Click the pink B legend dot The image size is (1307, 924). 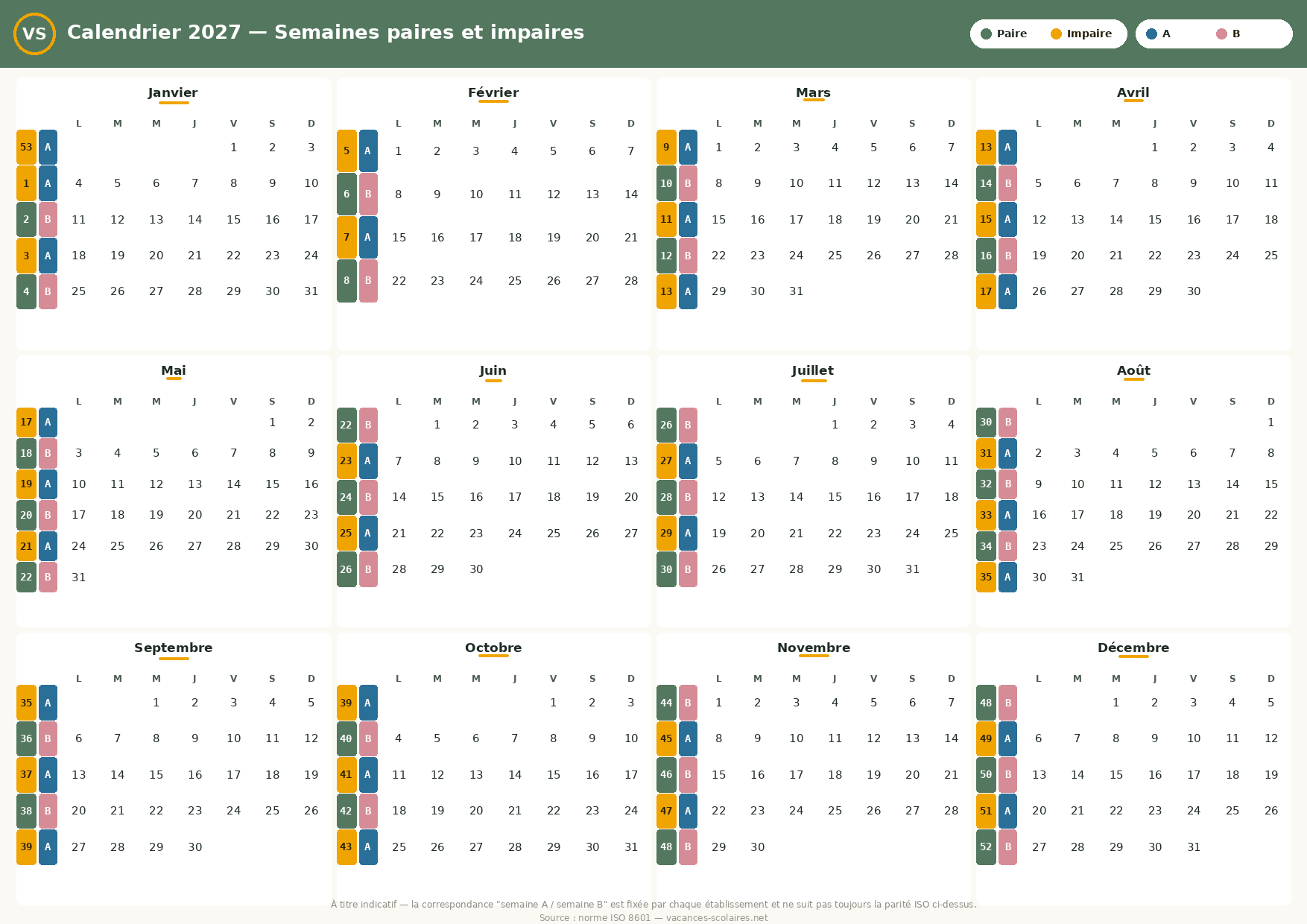pyautogui.click(x=1221, y=34)
